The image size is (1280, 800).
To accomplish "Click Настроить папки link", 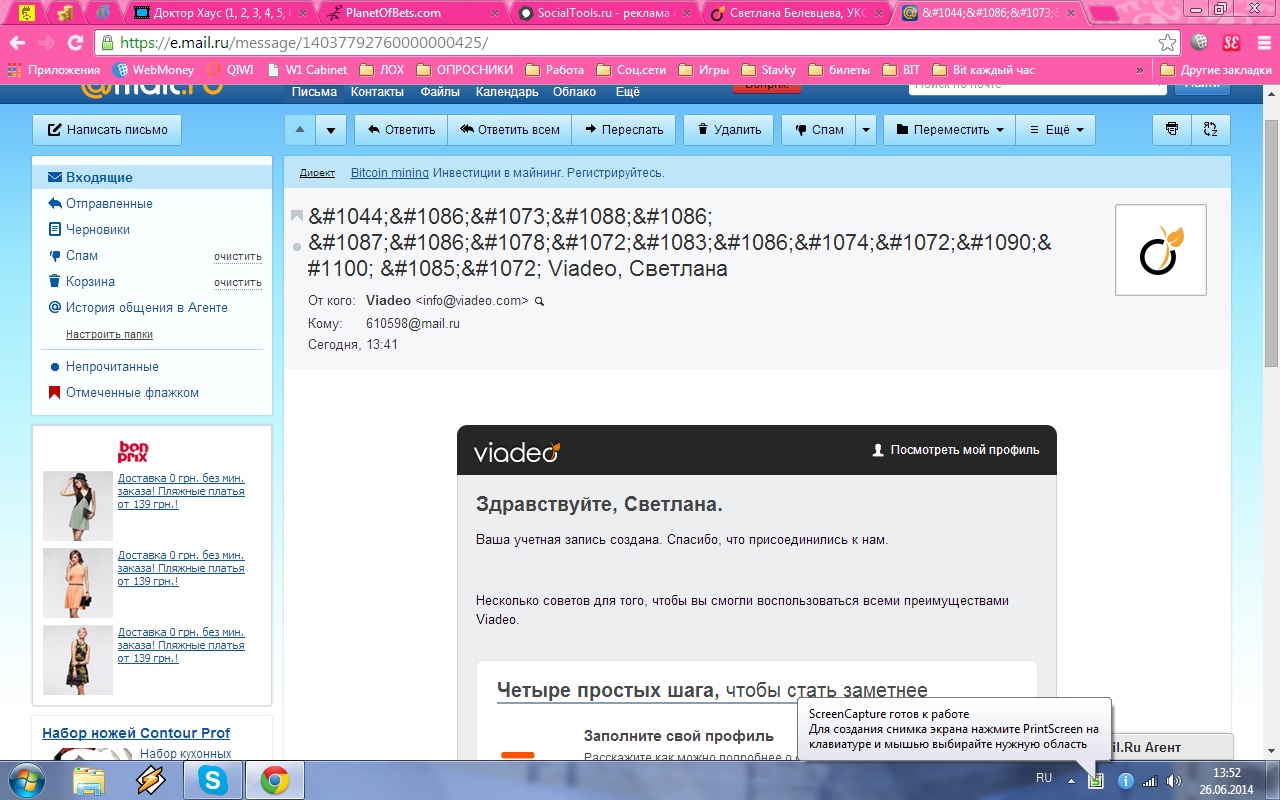I will pos(109,334).
